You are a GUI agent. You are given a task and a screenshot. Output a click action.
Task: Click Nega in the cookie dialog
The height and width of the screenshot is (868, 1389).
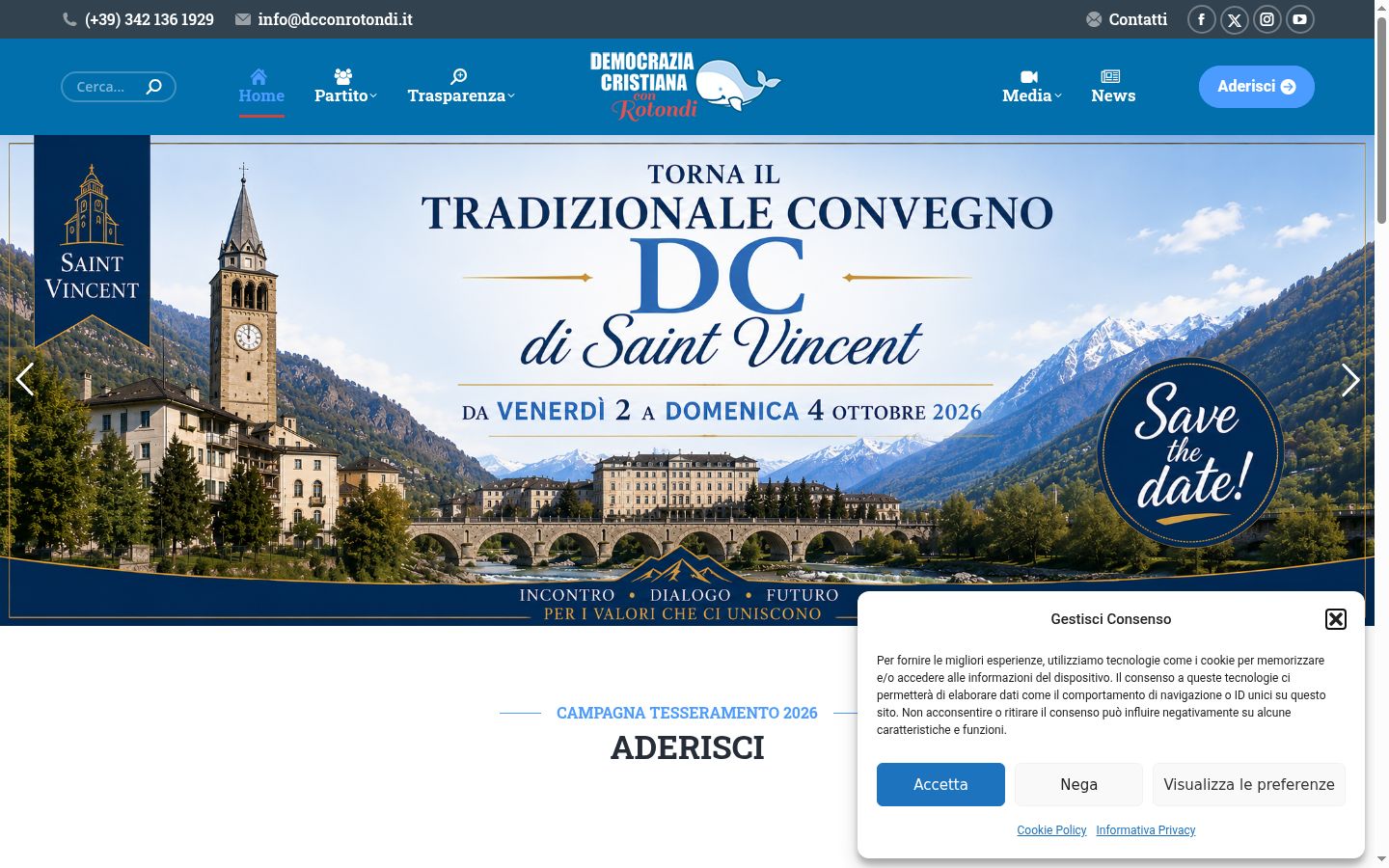tap(1078, 784)
